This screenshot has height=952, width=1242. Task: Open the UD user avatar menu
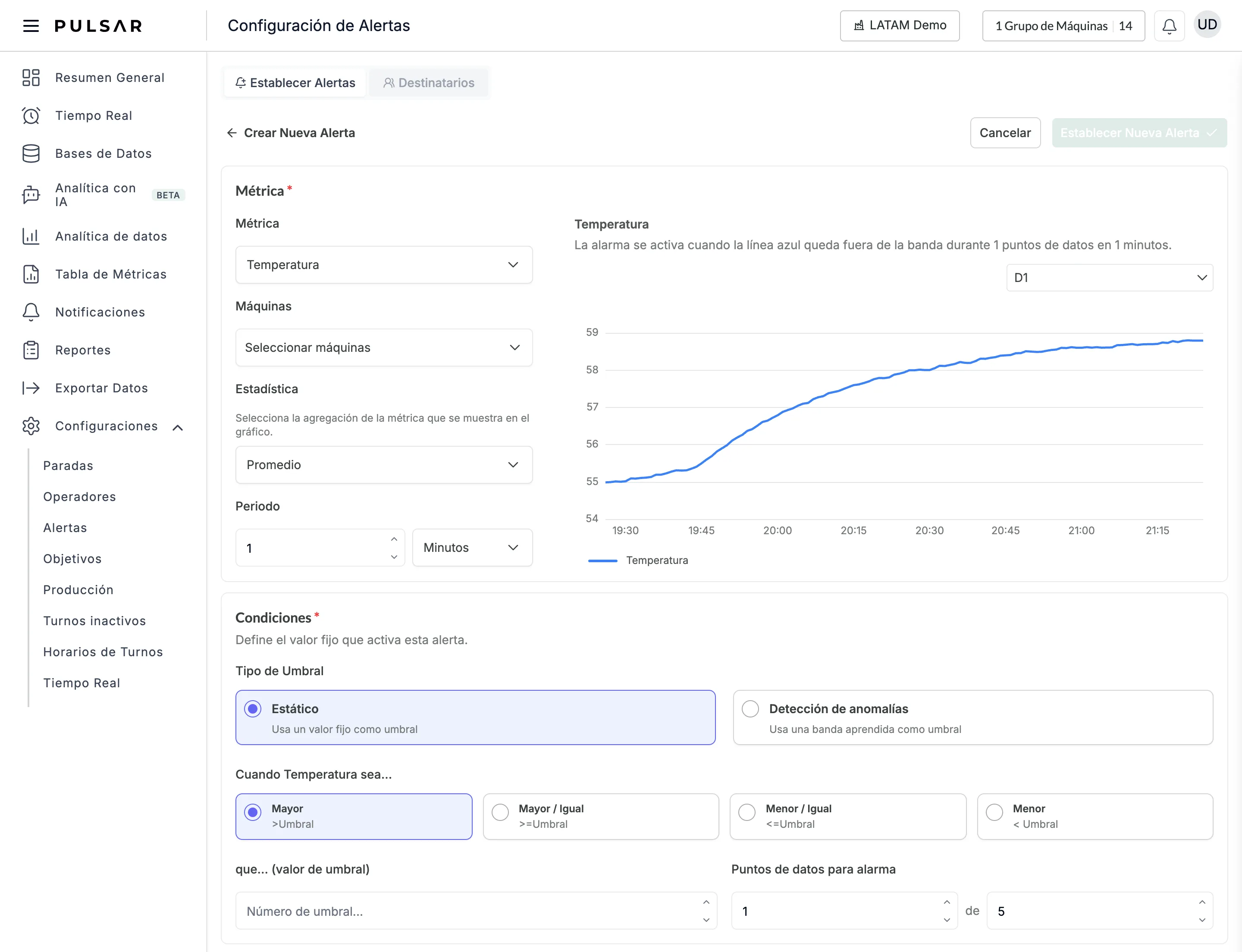click(x=1207, y=25)
